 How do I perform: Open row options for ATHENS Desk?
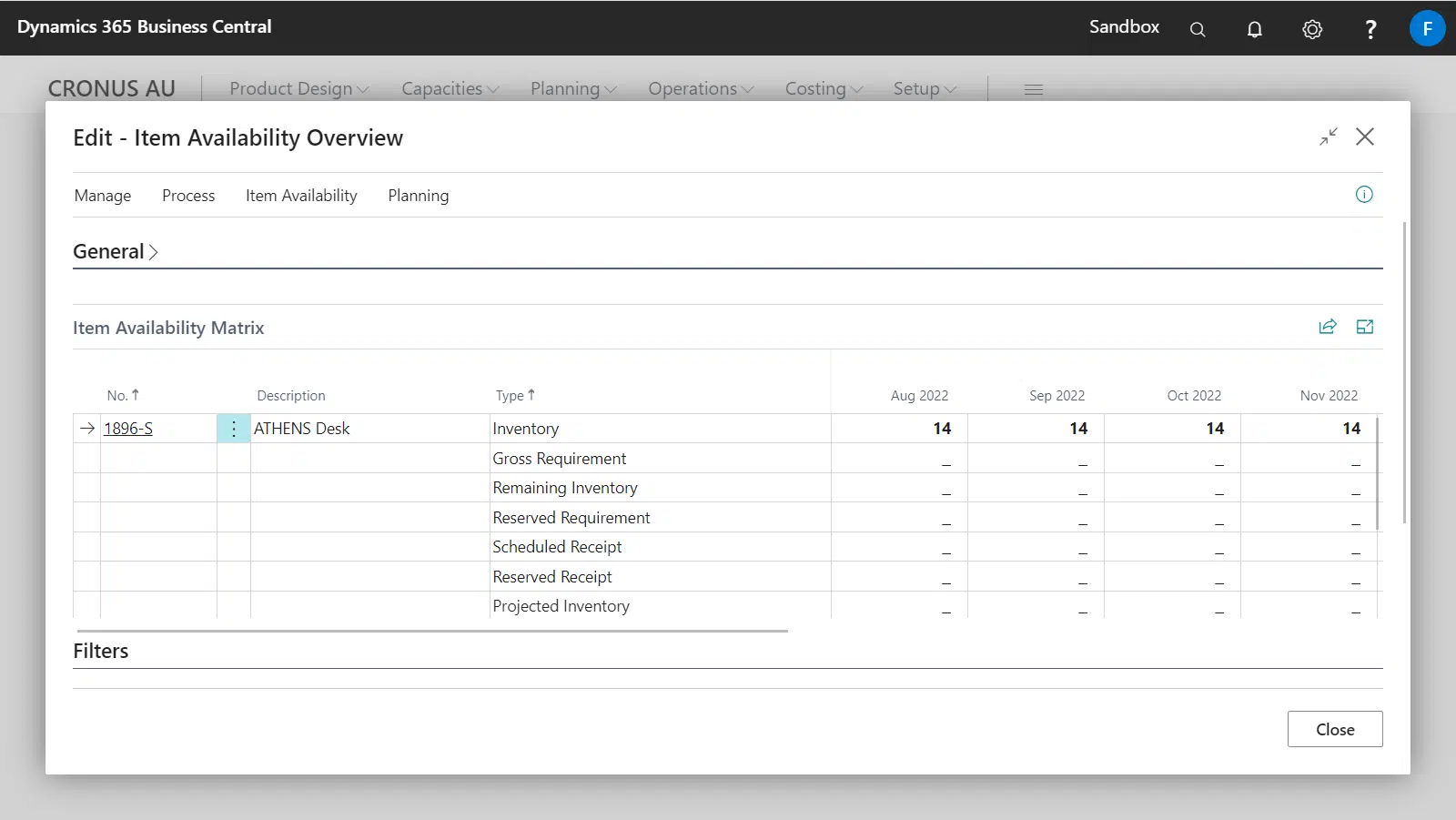pos(234,429)
